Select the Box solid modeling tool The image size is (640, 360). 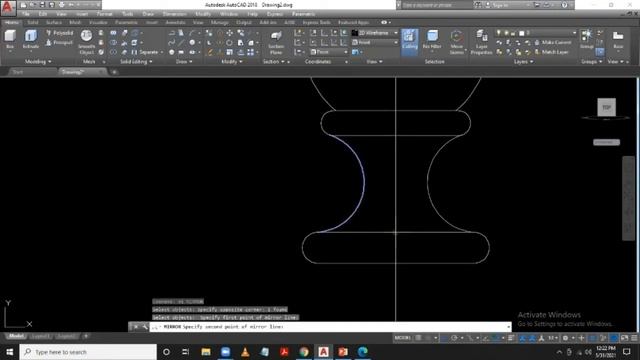[x=10, y=39]
